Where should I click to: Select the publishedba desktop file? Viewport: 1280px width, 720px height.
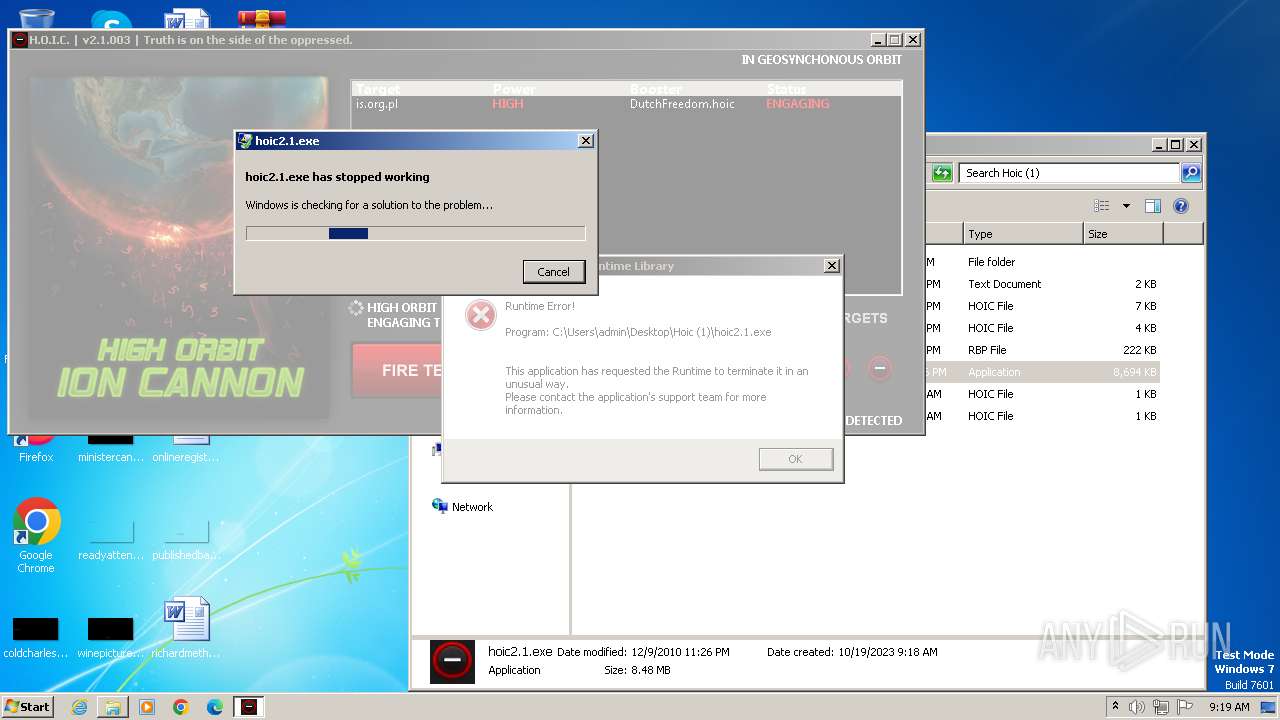186,540
